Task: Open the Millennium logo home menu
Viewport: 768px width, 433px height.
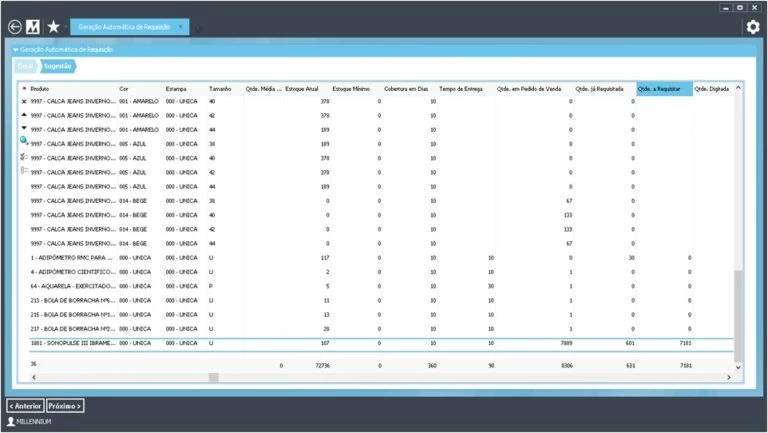Action: [33, 27]
